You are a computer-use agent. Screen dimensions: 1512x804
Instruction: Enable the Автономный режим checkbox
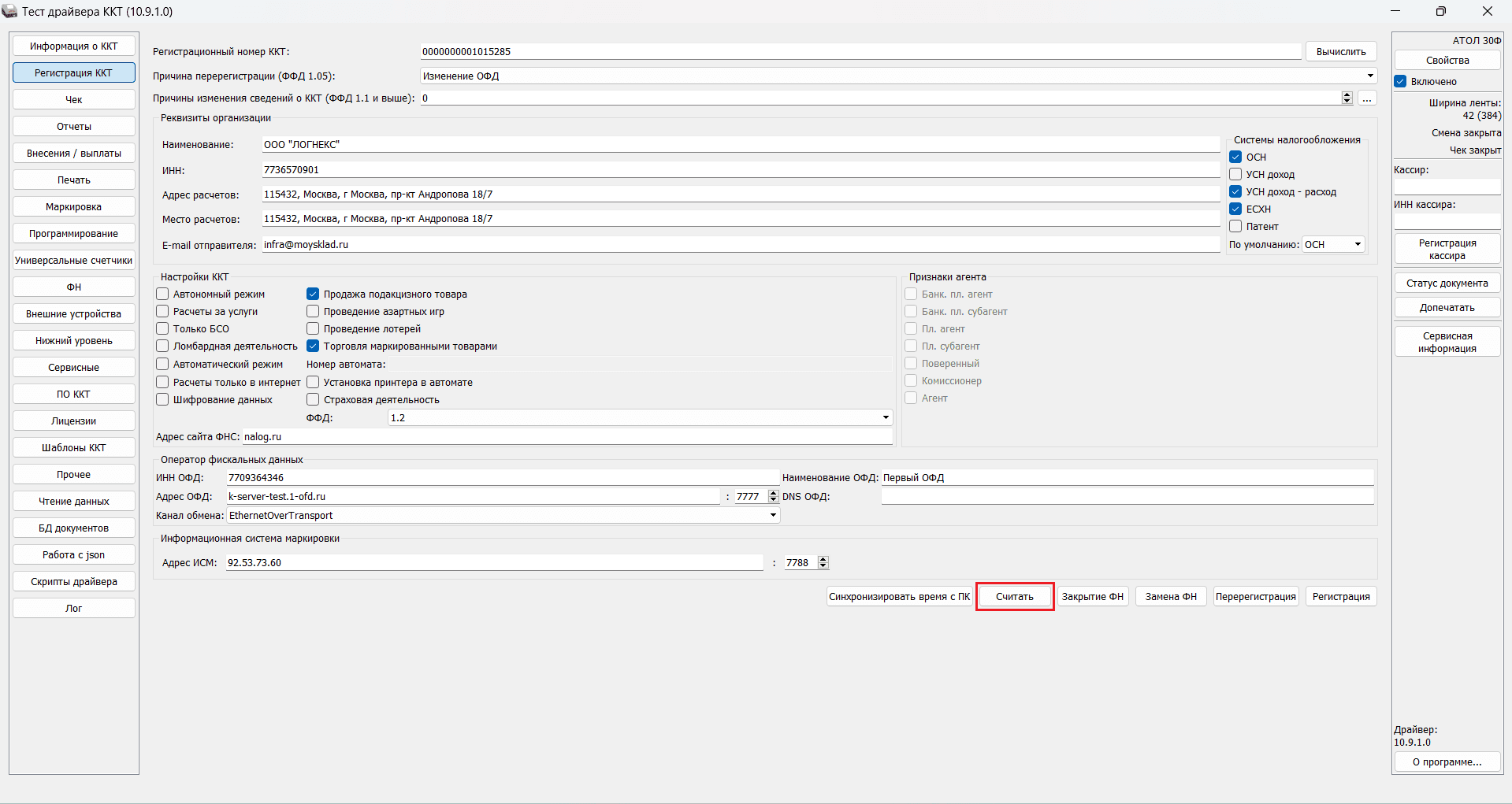(x=163, y=294)
